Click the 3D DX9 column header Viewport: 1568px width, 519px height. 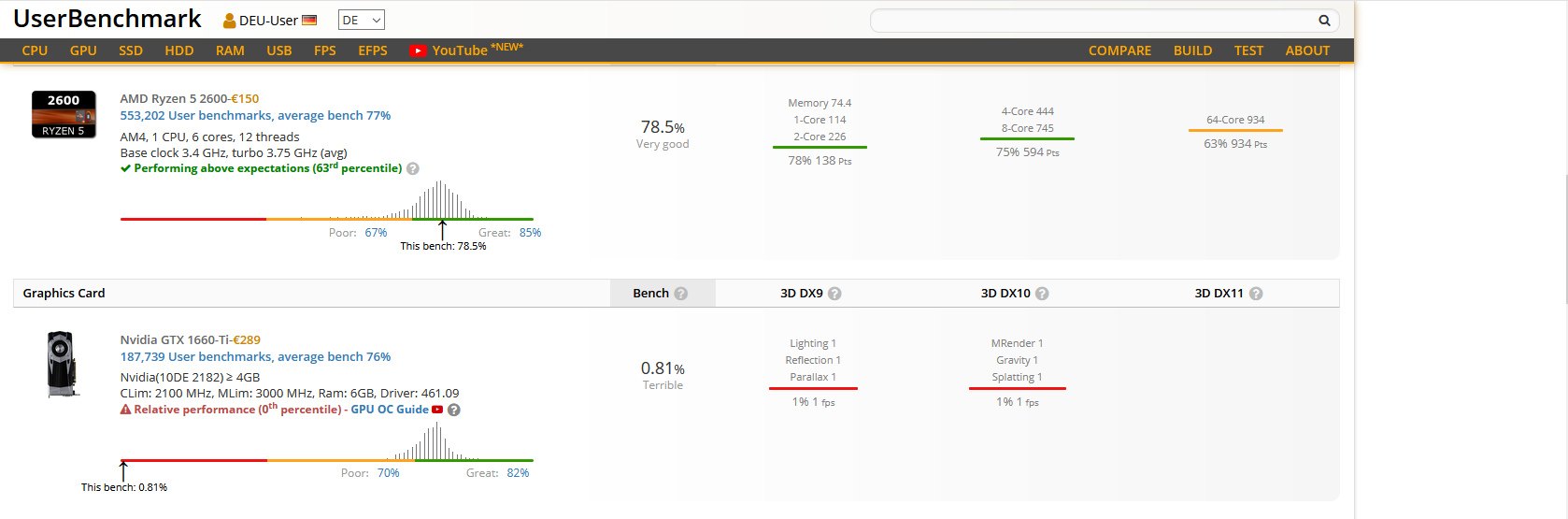pos(802,294)
